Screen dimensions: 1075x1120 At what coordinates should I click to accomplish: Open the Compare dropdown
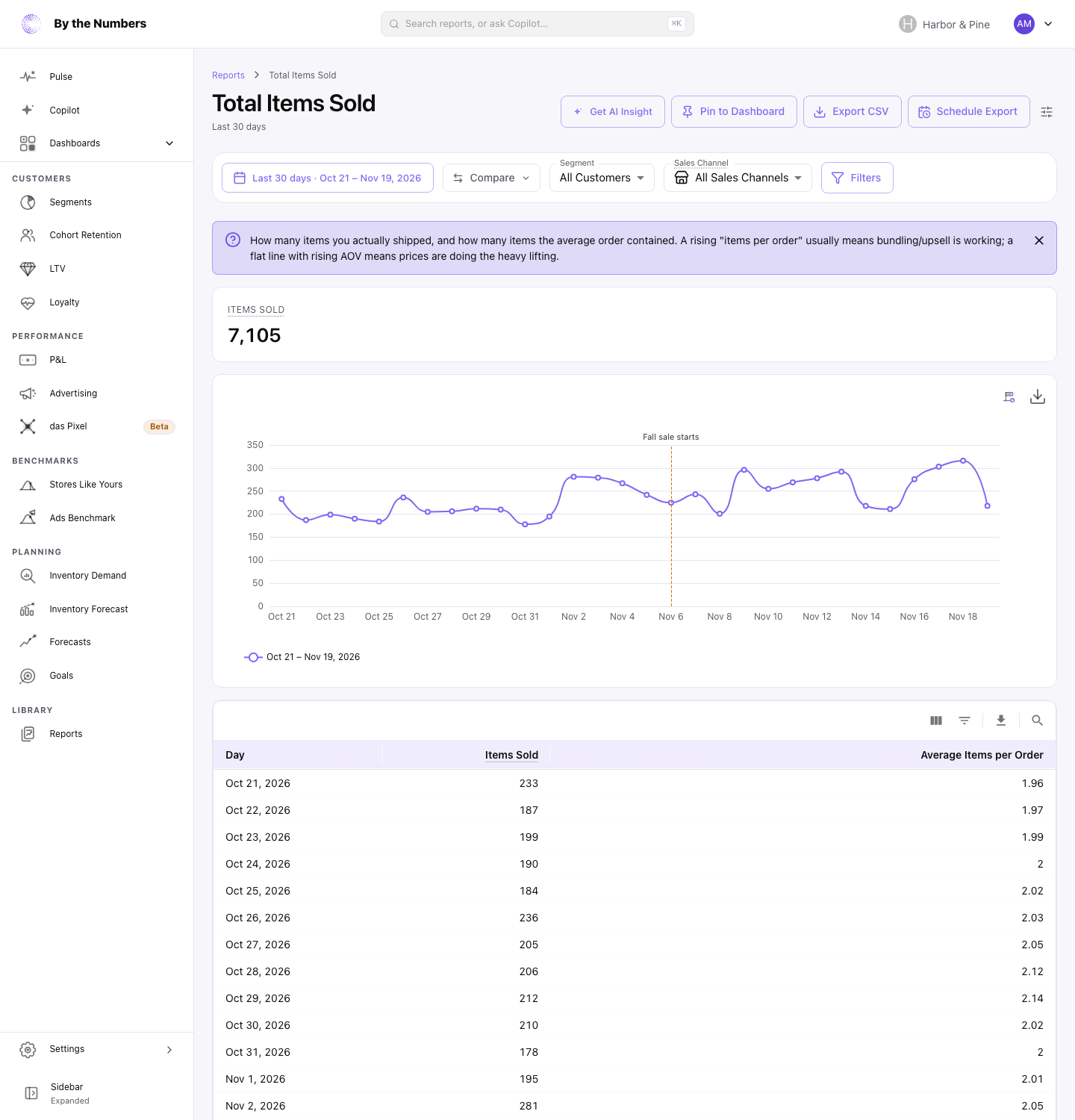tap(491, 178)
